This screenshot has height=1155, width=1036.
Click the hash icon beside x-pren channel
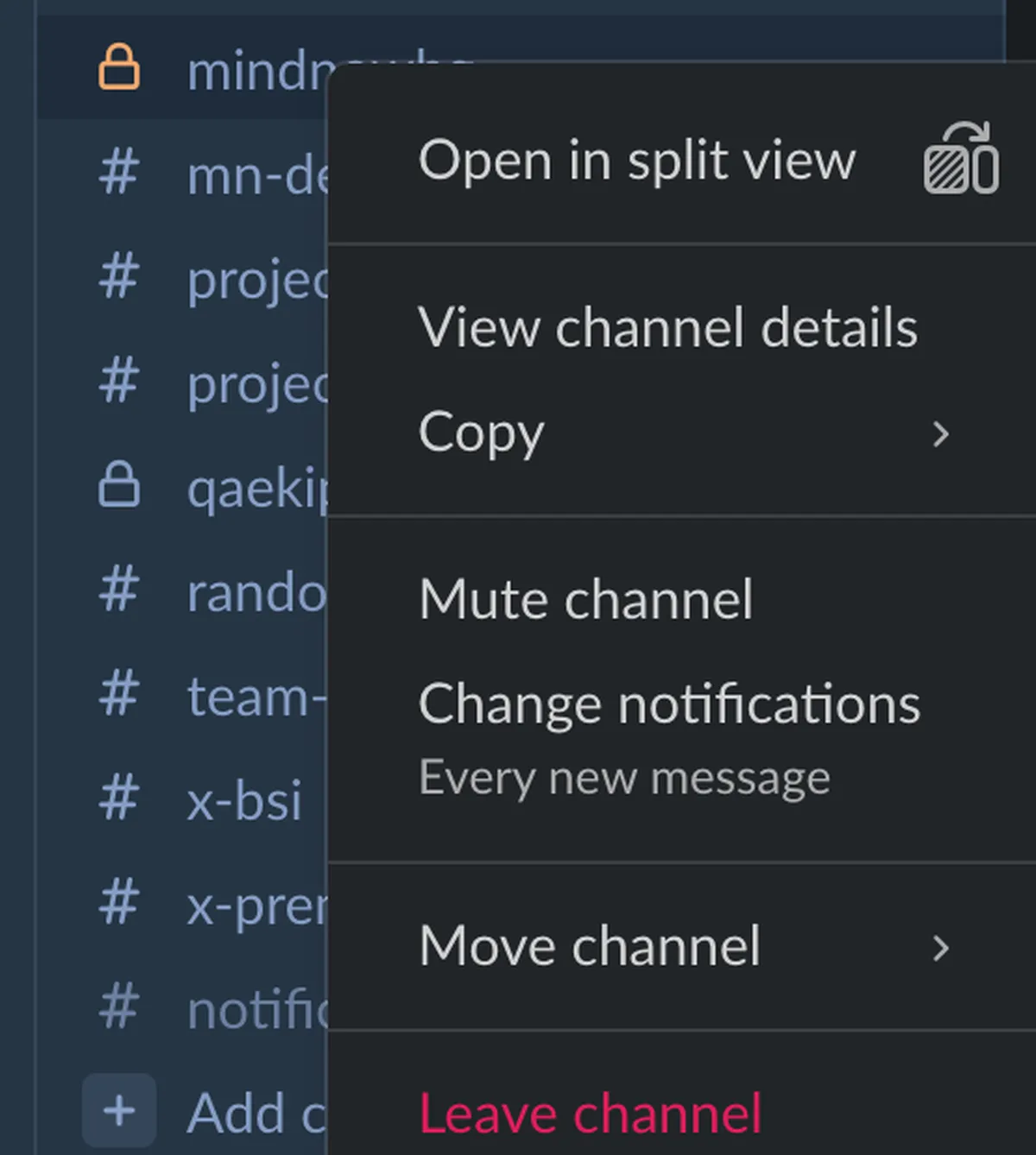pos(119,902)
